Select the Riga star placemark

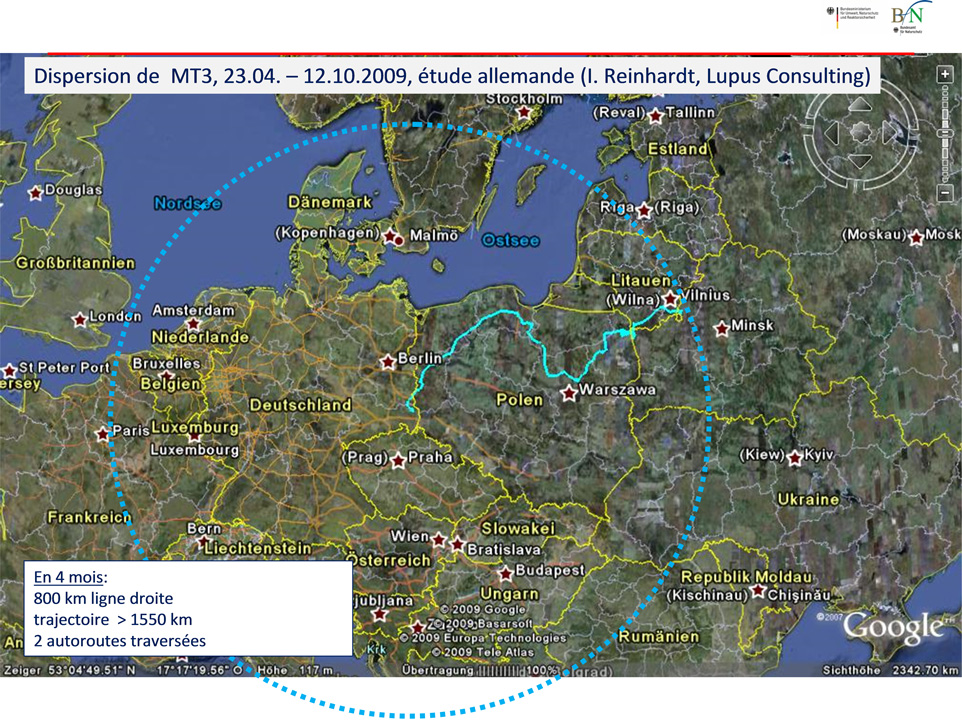644,210
